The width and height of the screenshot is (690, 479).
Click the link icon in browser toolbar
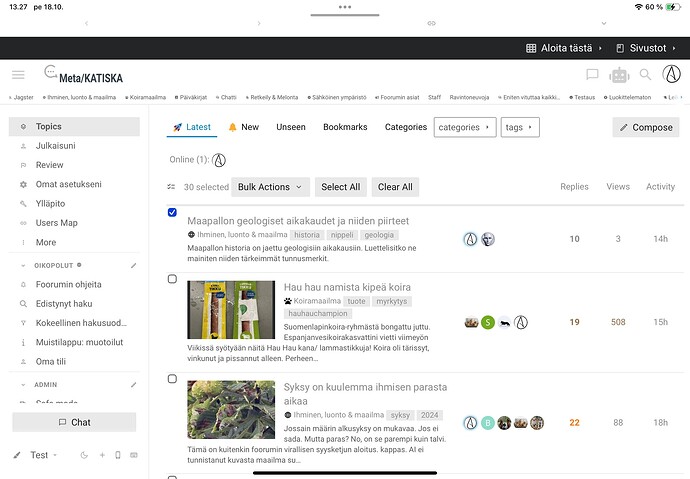tap(431, 23)
